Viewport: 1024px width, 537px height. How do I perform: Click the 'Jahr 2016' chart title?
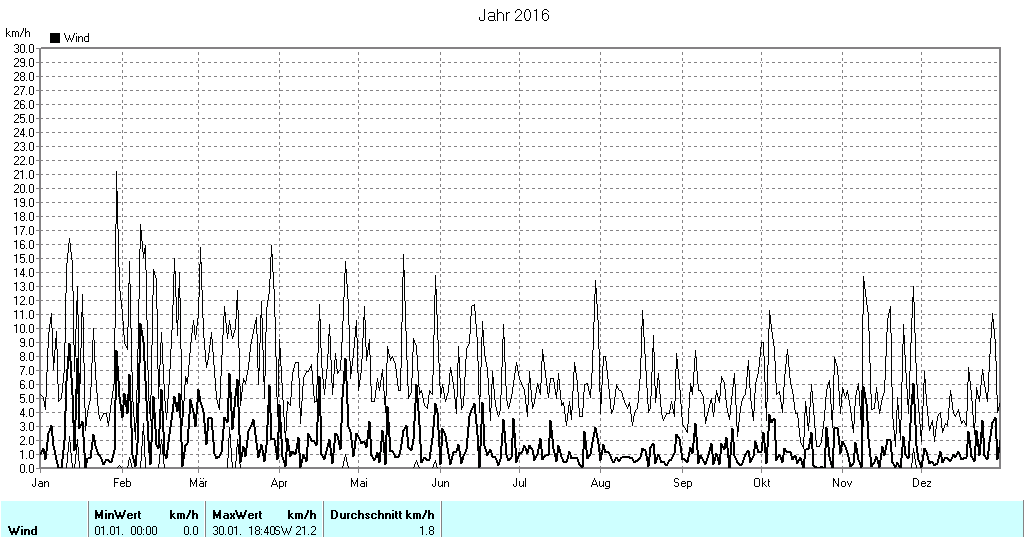[513, 16]
